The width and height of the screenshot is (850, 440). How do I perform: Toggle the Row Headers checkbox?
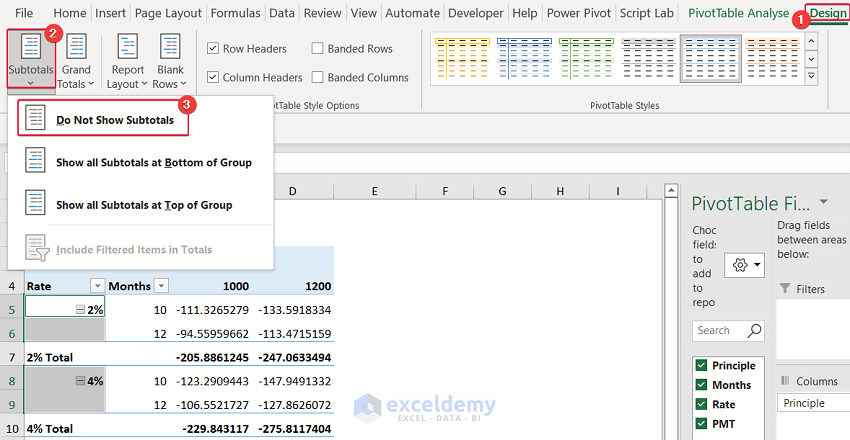pos(213,49)
